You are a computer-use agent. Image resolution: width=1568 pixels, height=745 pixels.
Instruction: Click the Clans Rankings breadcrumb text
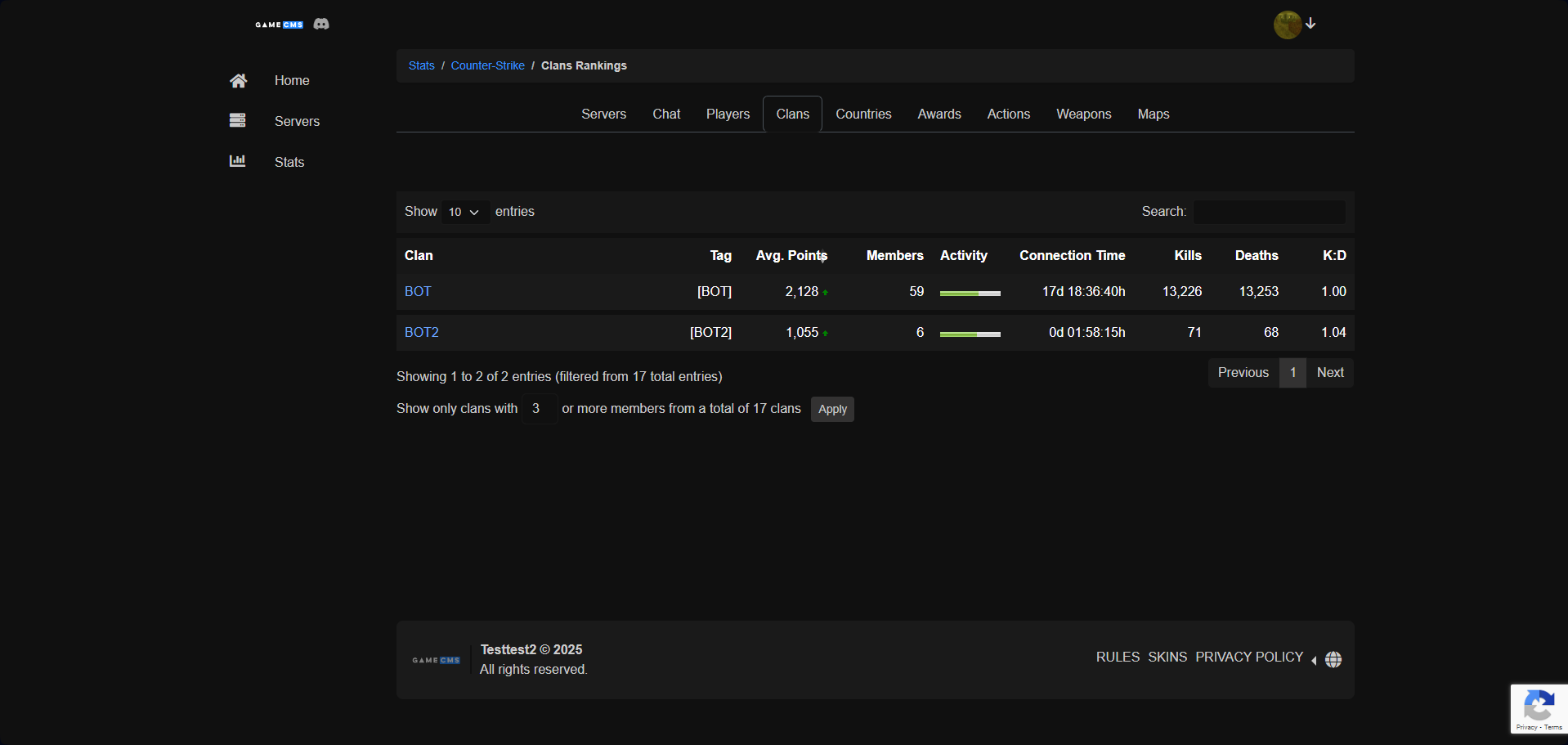tap(584, 65)
